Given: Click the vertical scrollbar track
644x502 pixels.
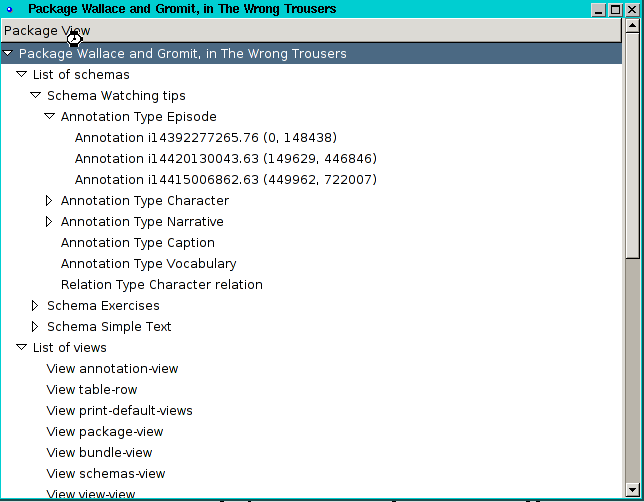Looking at the screenshot, I should point(631,380).
